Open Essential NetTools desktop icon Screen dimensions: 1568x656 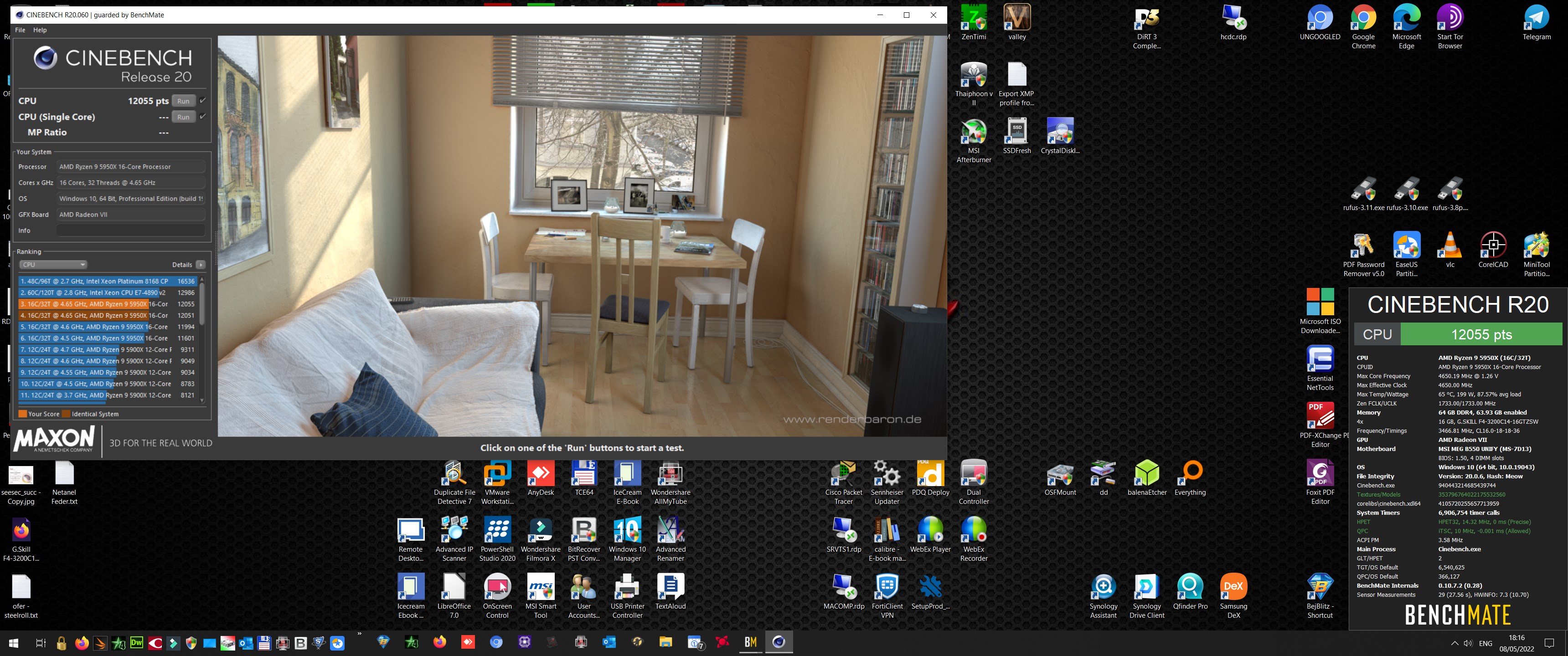[1320, 369]
